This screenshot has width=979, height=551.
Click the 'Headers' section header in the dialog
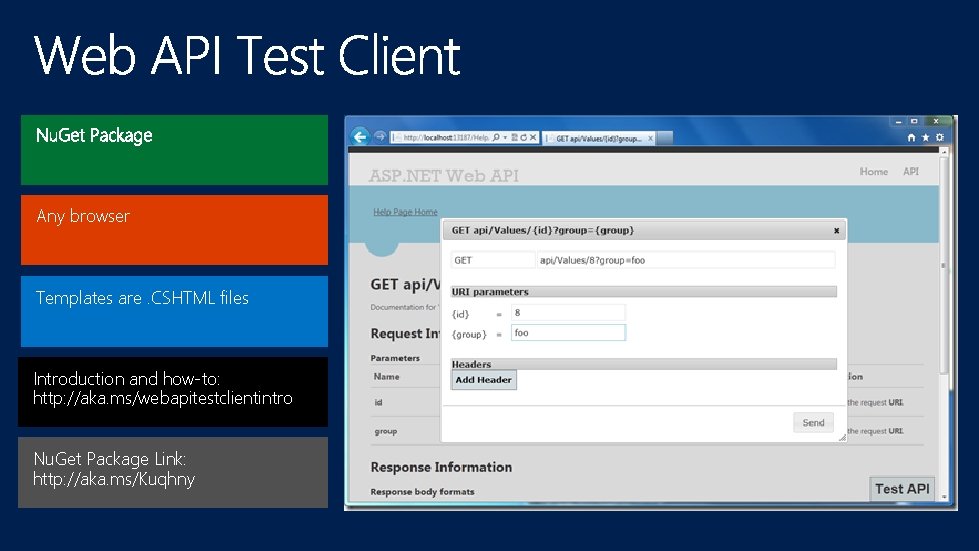click(x=643, y=364)
